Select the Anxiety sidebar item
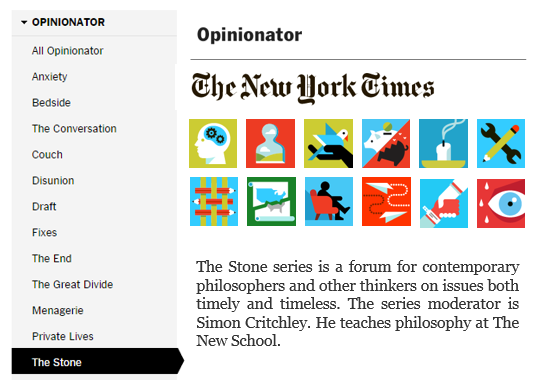The height and width of the screenshot is (387, 537). [x=50, y=77]
